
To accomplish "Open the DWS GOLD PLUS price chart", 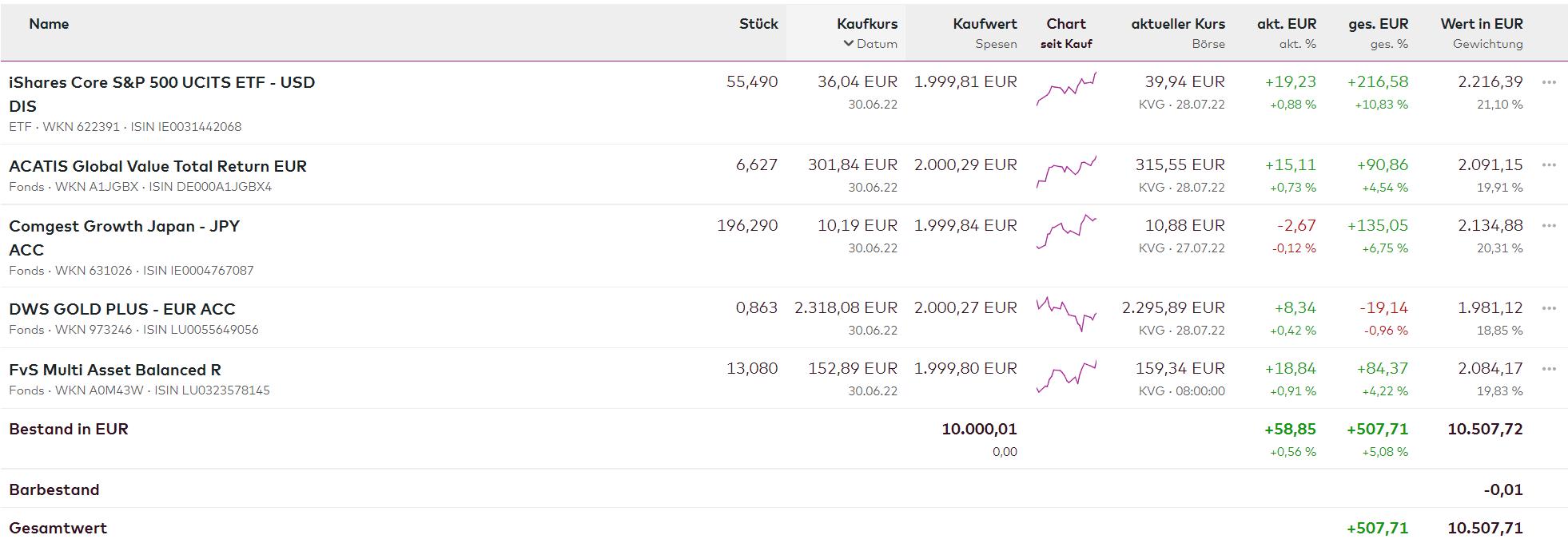I will (x=1066, y=315).
